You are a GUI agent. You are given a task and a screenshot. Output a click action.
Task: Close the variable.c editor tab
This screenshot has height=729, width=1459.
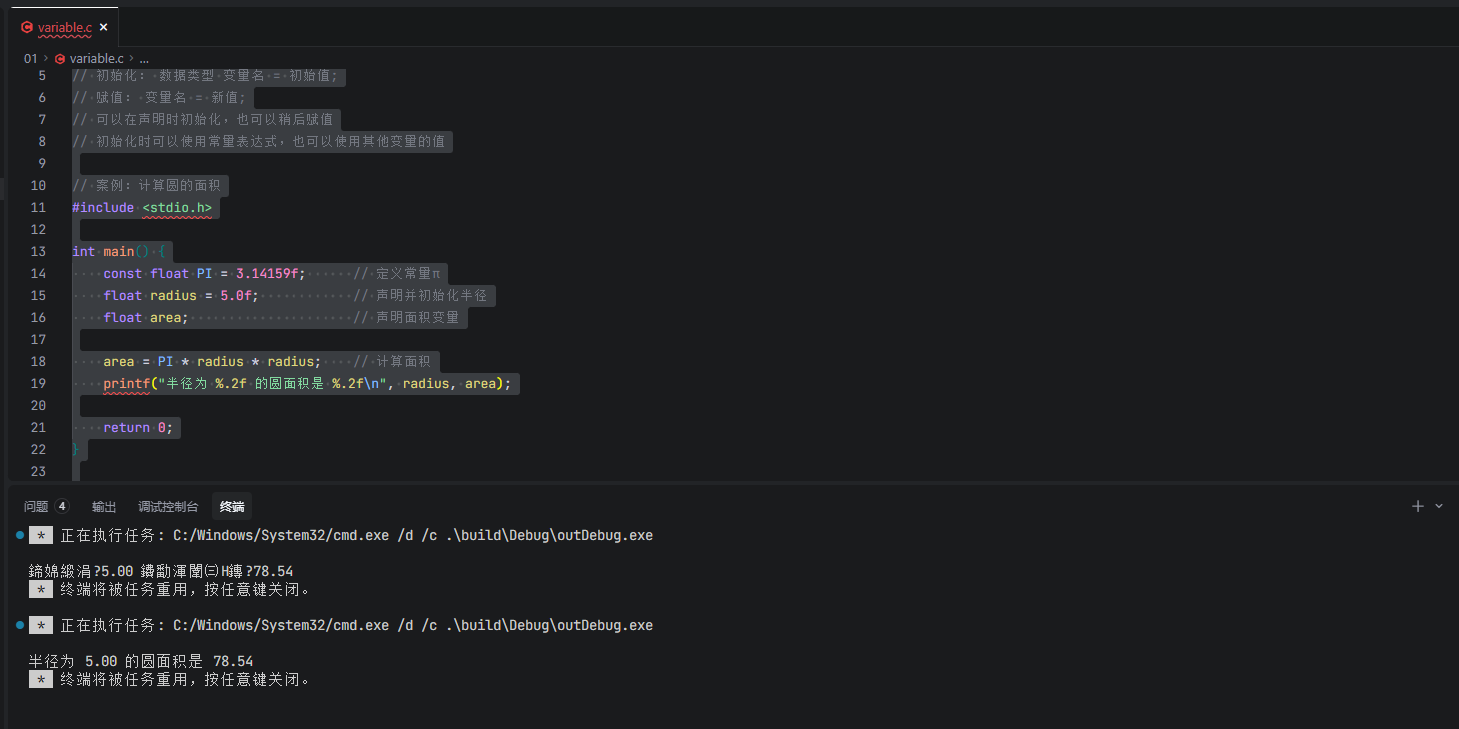tap(103, 28)
